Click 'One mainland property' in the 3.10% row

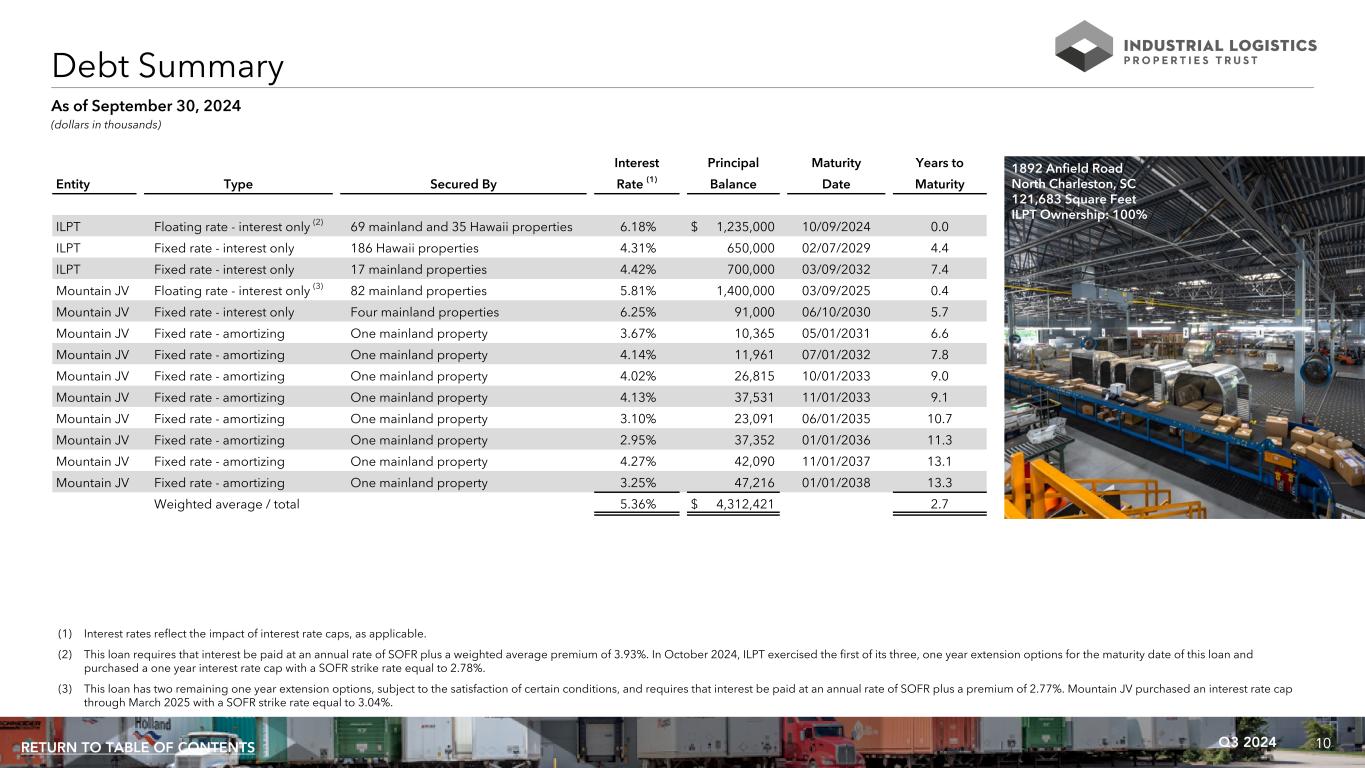tap(419, 419)
